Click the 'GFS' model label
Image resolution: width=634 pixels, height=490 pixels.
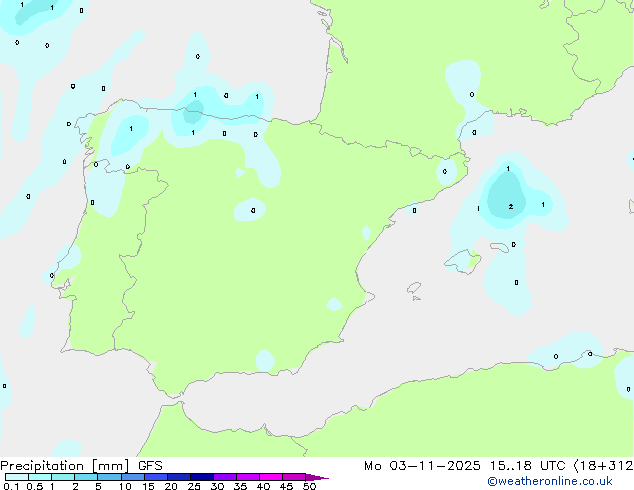(x=150, y=466)
